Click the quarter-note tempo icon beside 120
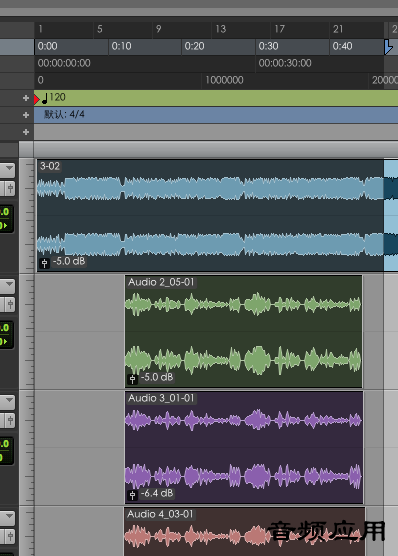Image resolution: width=398 pixels, height=556 pixels. (x=45, y=98)
